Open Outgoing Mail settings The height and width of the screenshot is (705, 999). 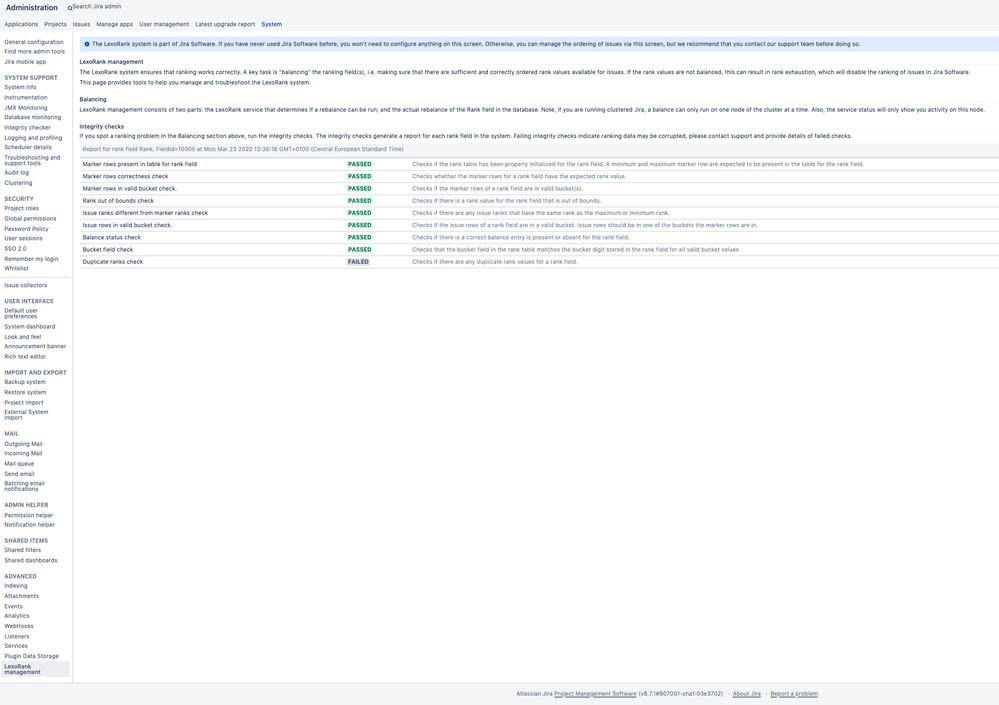(23, 444)
